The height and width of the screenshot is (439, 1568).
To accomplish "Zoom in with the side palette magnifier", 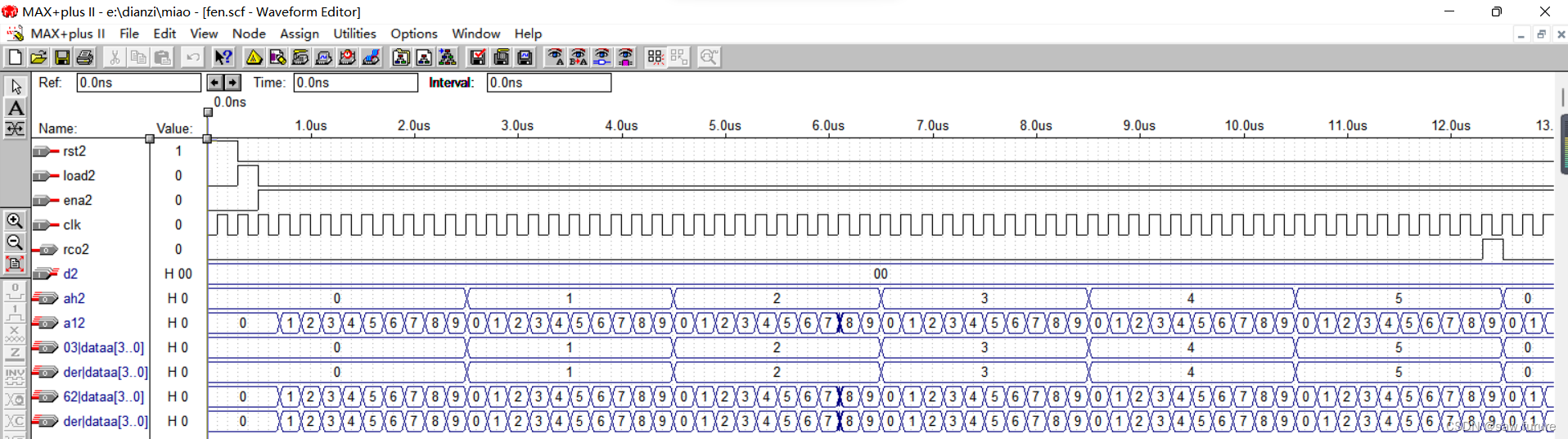I will click(x=15, y=221).
